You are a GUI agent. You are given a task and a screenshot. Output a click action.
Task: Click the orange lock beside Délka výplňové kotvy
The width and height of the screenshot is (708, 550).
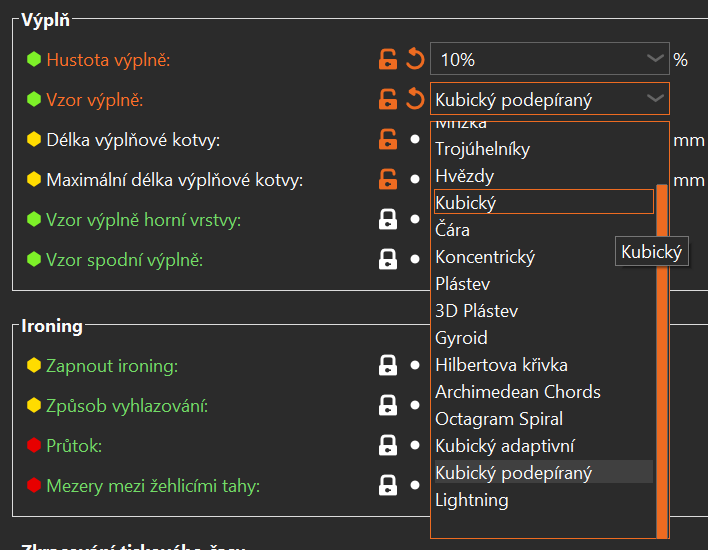[x=387, y=140]
